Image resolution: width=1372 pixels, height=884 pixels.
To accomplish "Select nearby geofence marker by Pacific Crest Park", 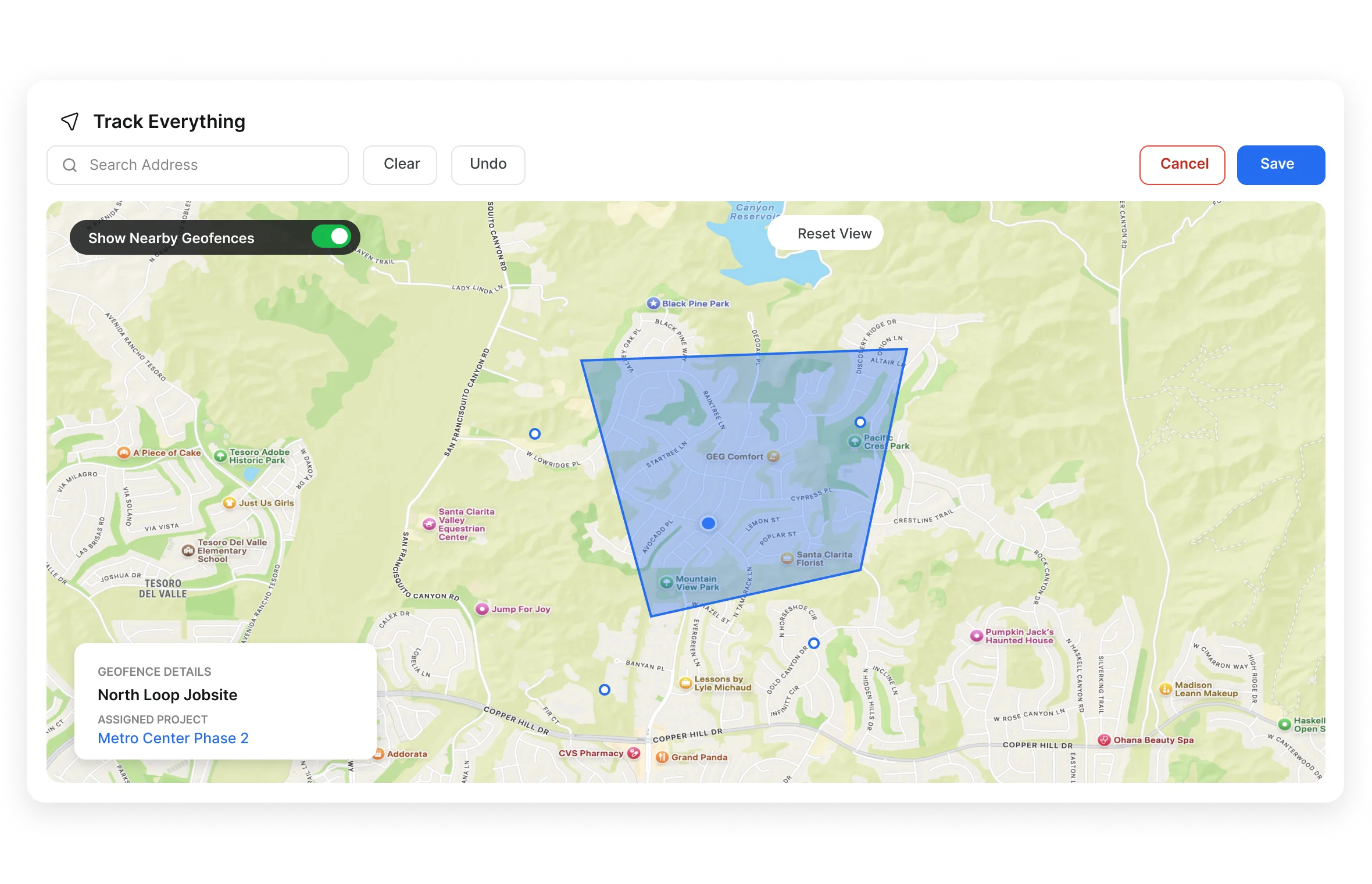I will point(860,422).
